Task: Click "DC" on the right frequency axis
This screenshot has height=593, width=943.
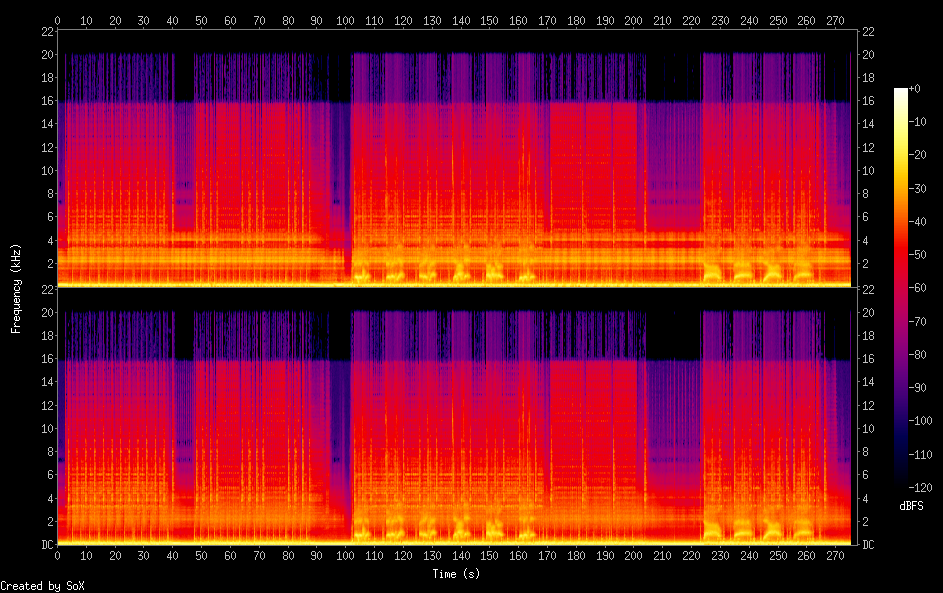Action: (x=868, y=544)
